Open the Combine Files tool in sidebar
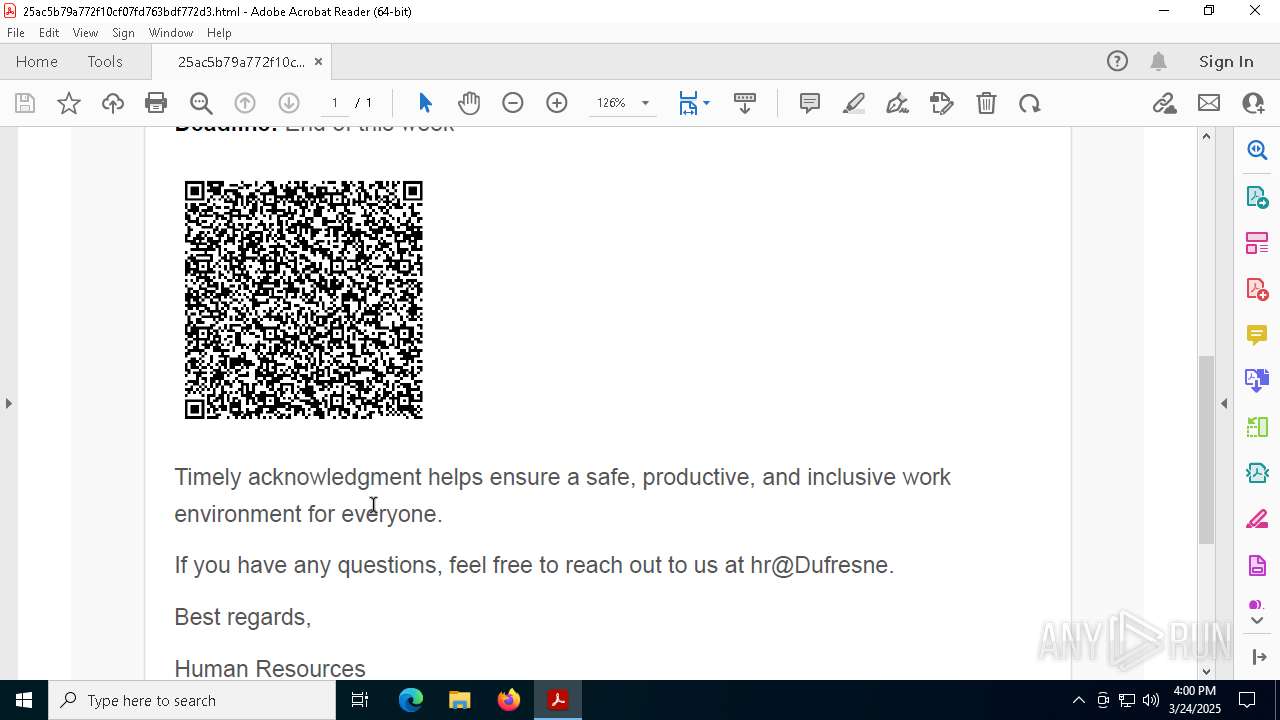1280x720 pixels. pos(1257,380)
